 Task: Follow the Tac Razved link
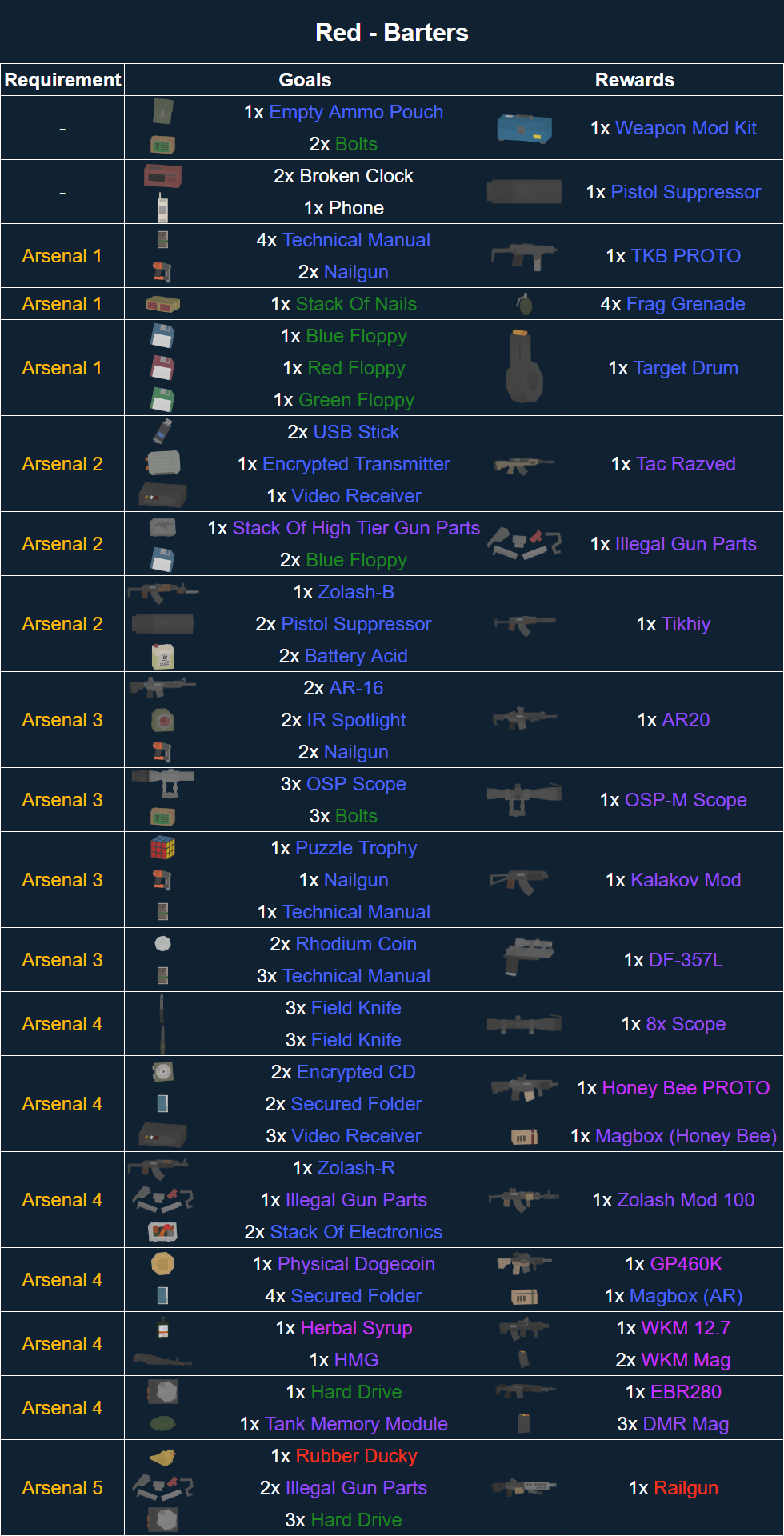point(686,464)
